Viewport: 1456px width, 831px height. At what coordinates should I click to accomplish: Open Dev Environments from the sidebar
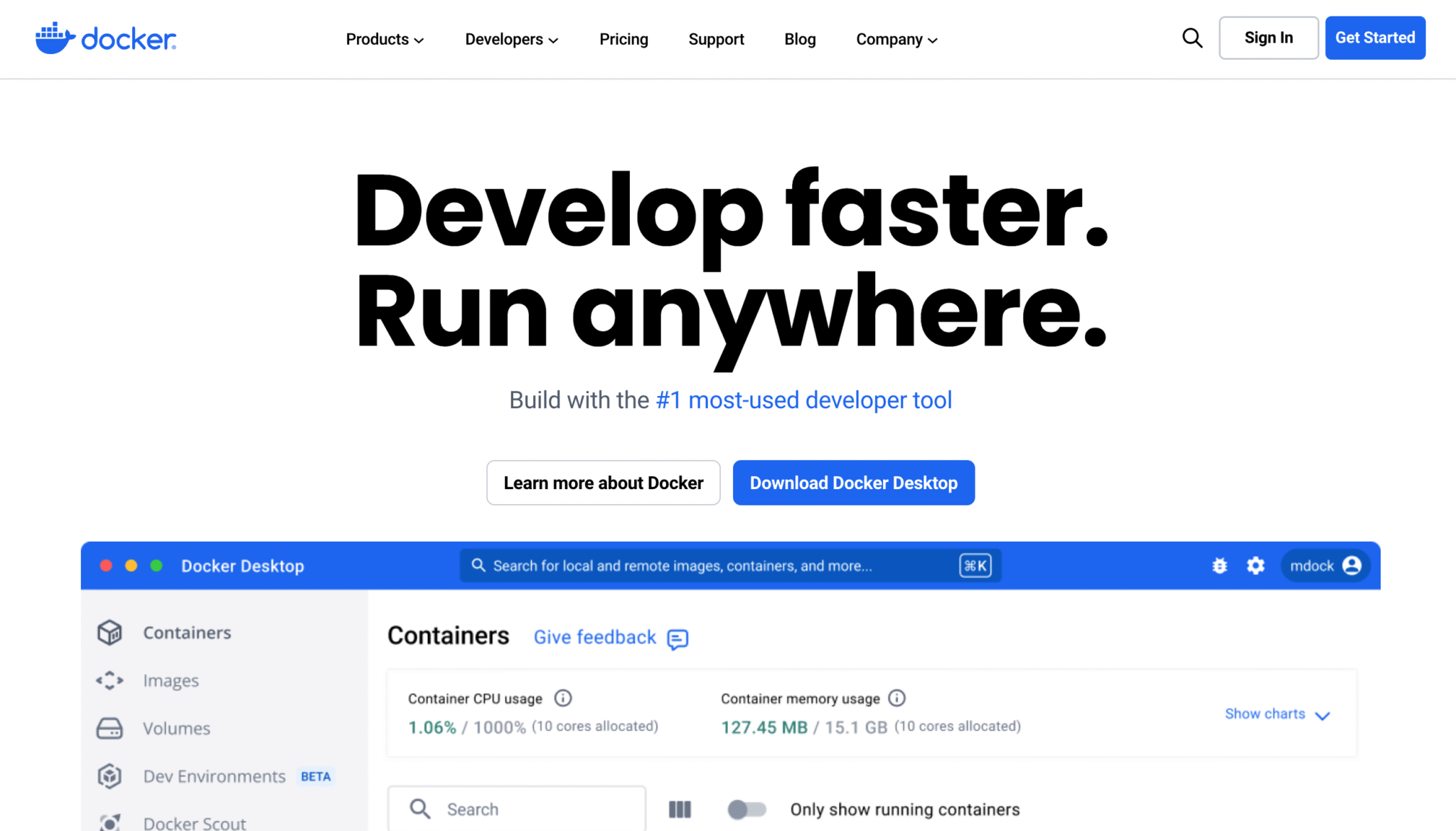(x=213, y=776)
